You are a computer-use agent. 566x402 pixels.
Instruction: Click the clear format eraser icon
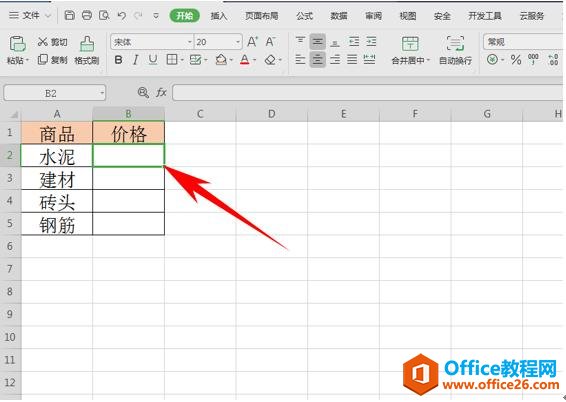point(270,60)
